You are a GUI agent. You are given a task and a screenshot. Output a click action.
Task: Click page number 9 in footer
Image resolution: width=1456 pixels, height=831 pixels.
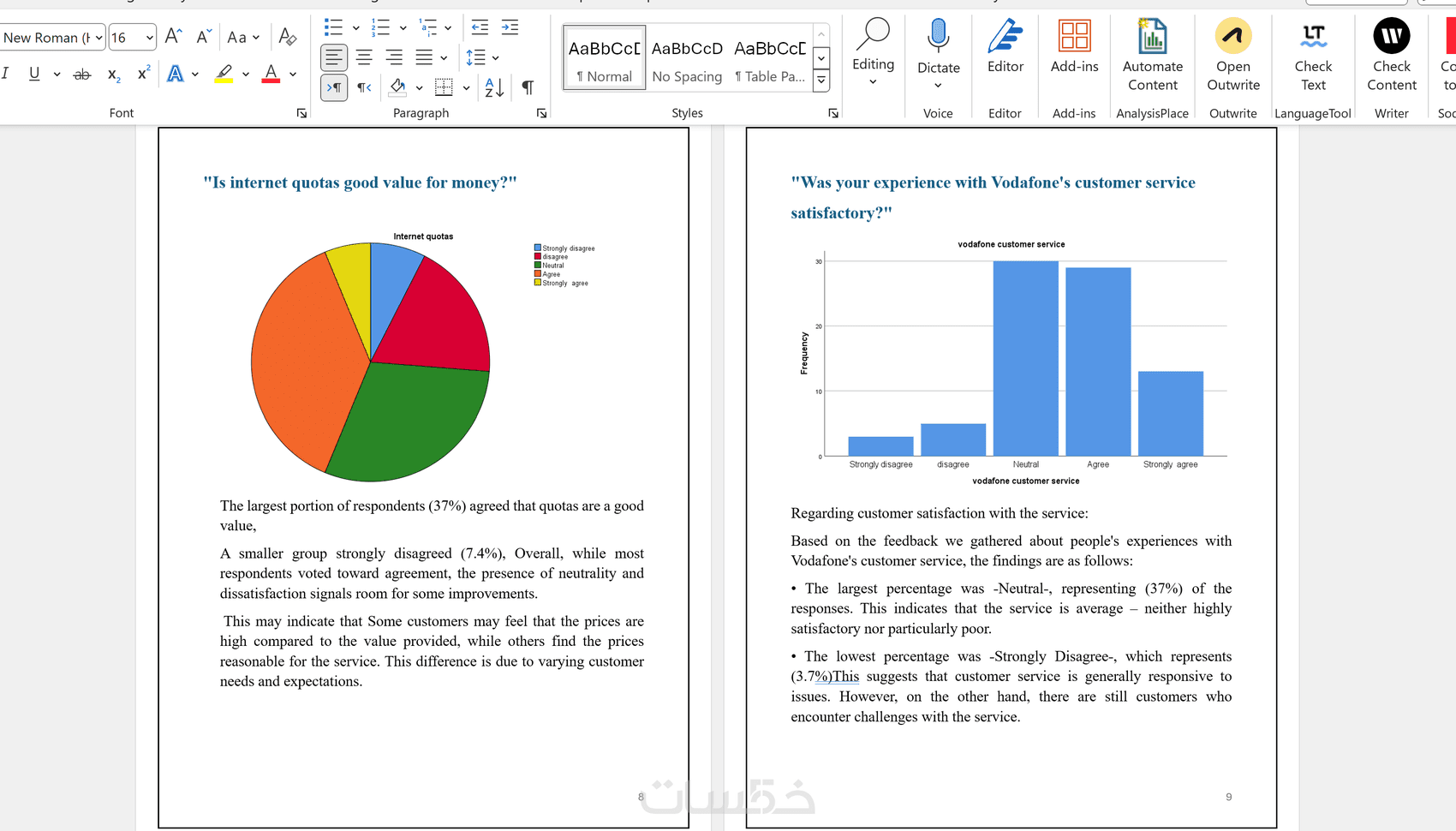pyautogui.click(x=1228, y=797)
